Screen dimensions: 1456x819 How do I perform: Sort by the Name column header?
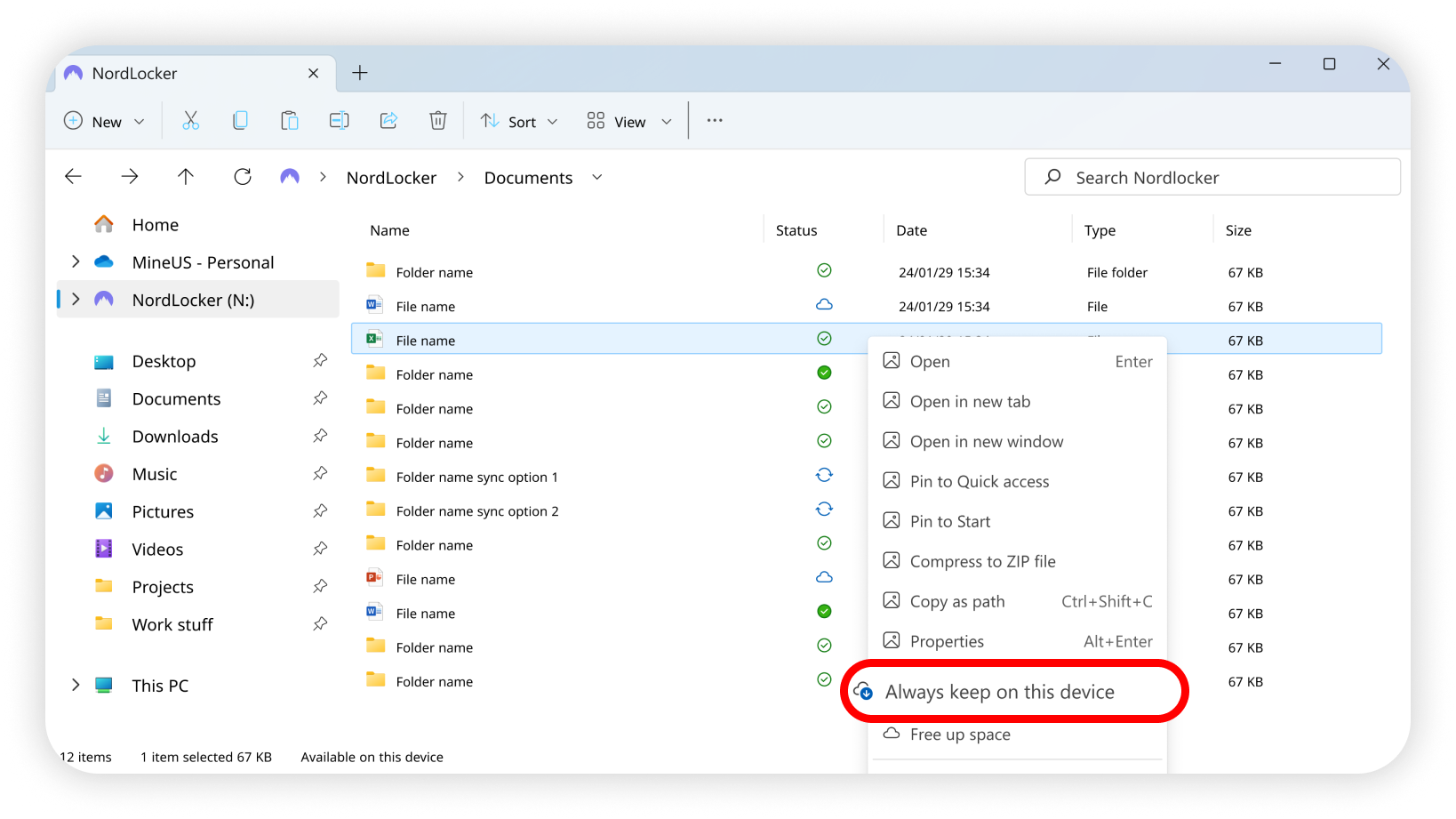(x=389, y=230)
